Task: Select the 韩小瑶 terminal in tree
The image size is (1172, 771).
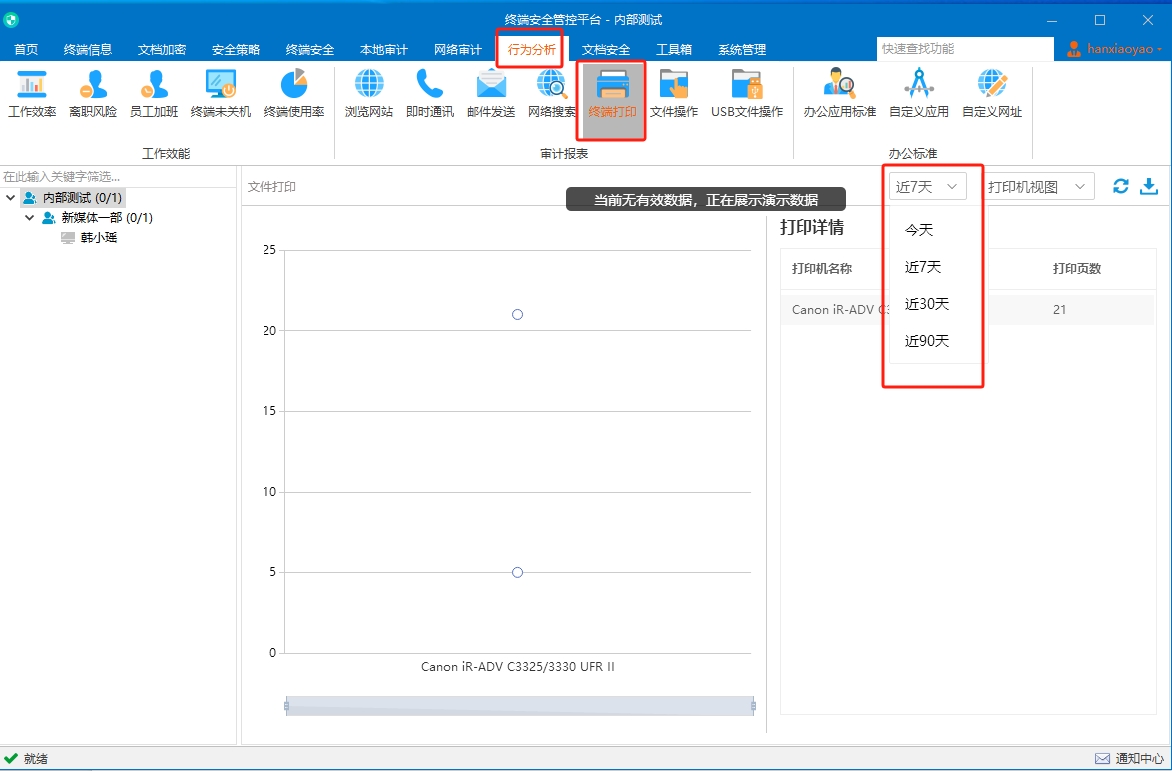Action: tap(99, 238)
